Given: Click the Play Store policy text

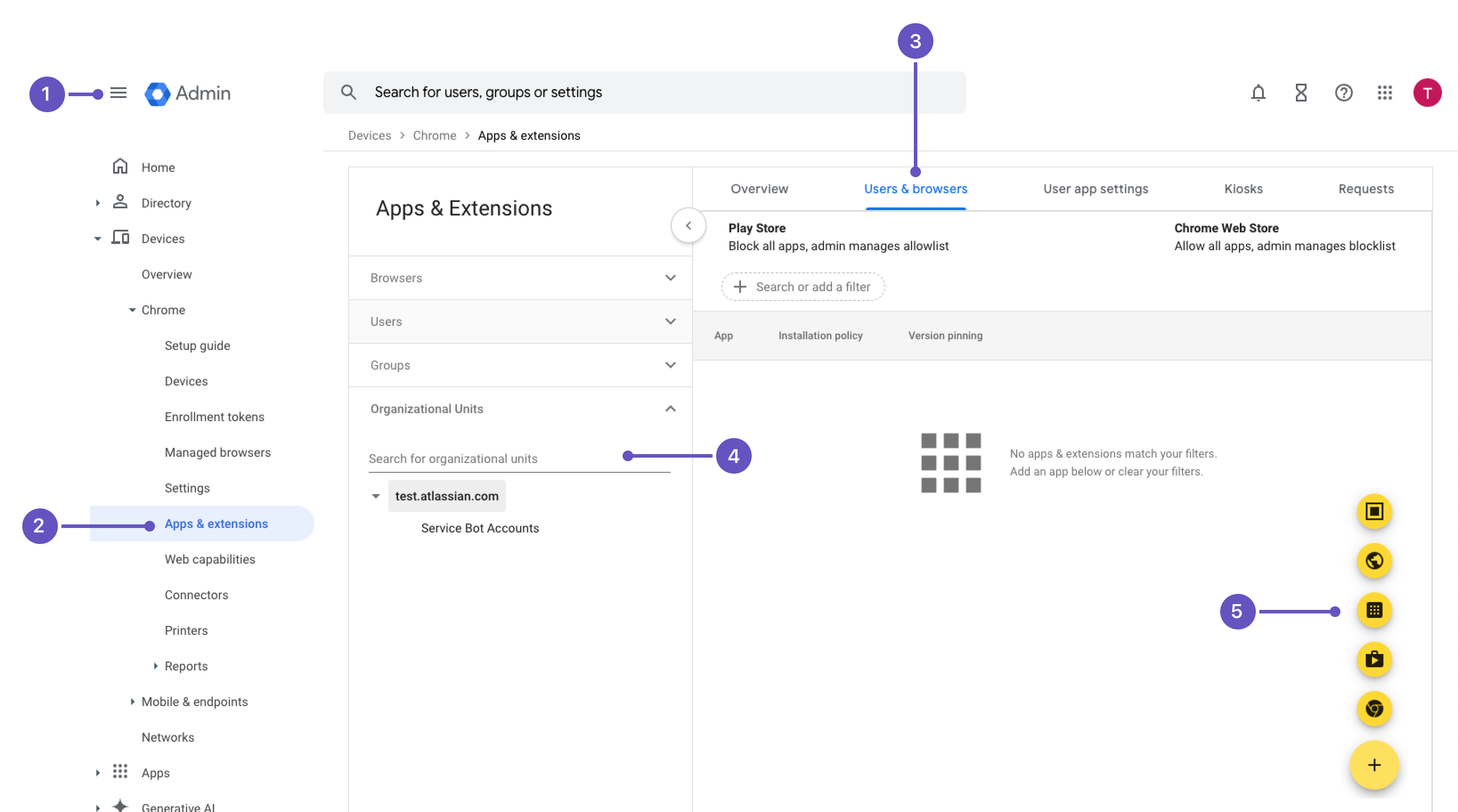Looking at the screenshot, I should click(x=838, y=247).
